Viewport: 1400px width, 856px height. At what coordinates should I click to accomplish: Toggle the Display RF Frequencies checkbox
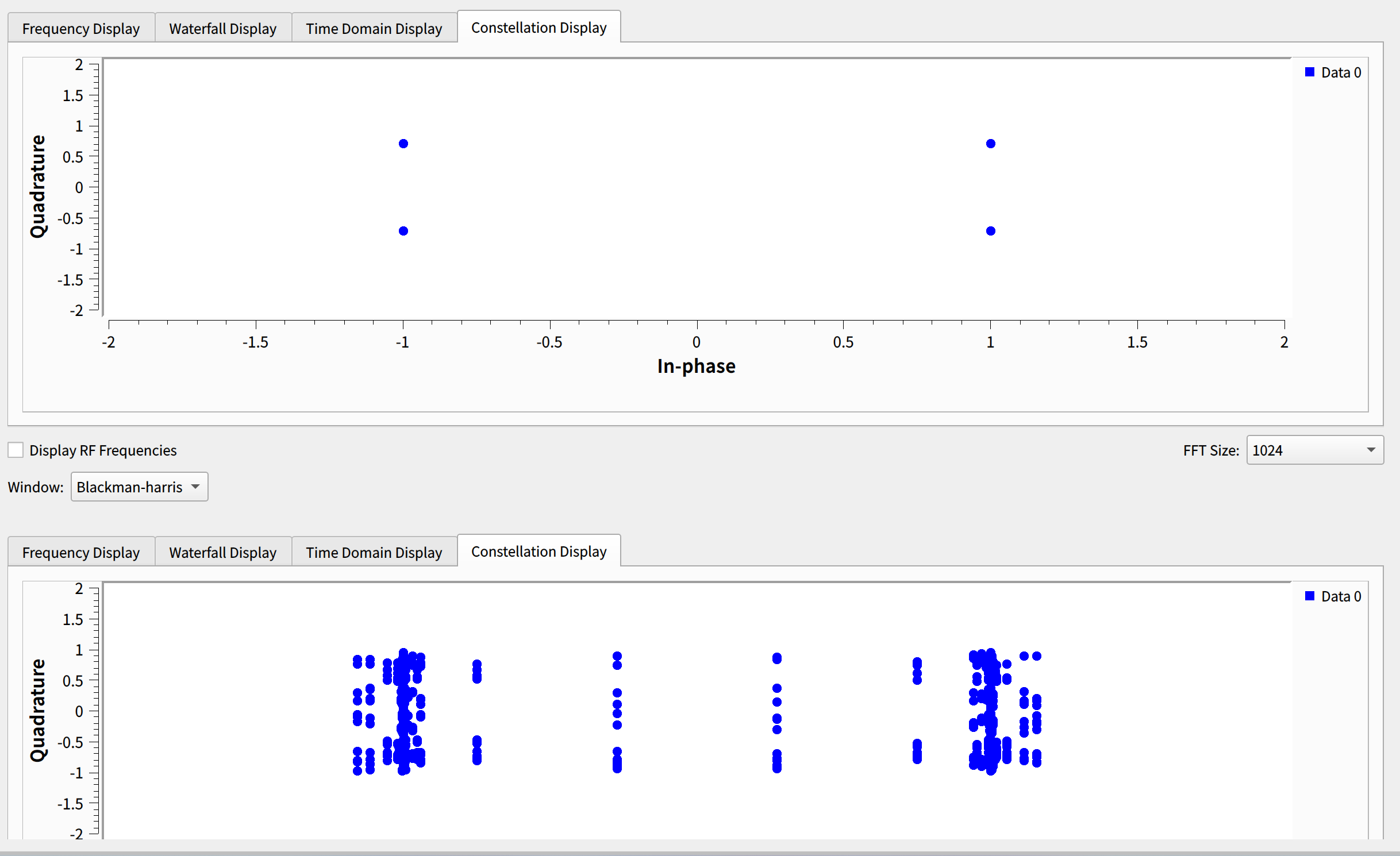[x=16, y=450]
